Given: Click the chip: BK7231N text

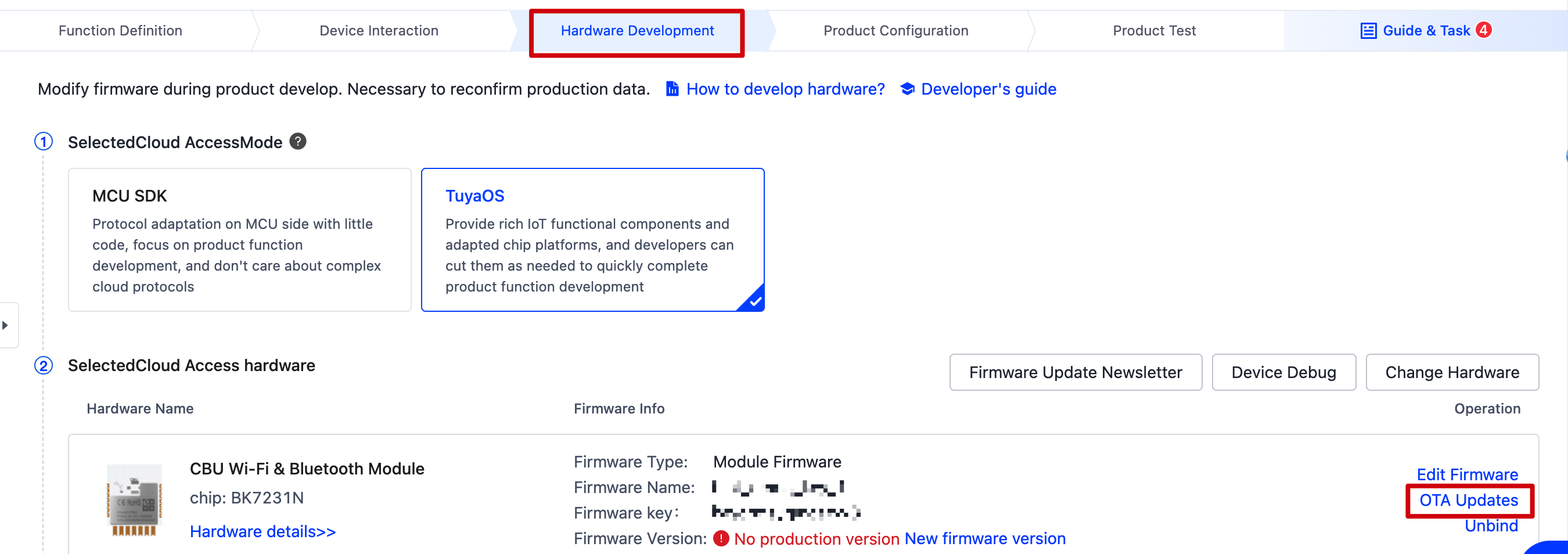Looking at the screenshot, I should click(x=246, y=498).
